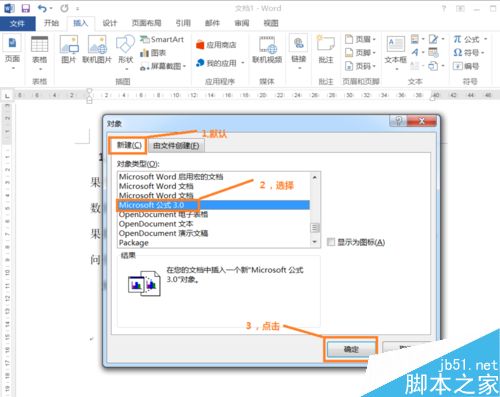Insert a SmartArt graphic
Screen dimensions: 500x397
pyautogui.click(x=162, y=39)
